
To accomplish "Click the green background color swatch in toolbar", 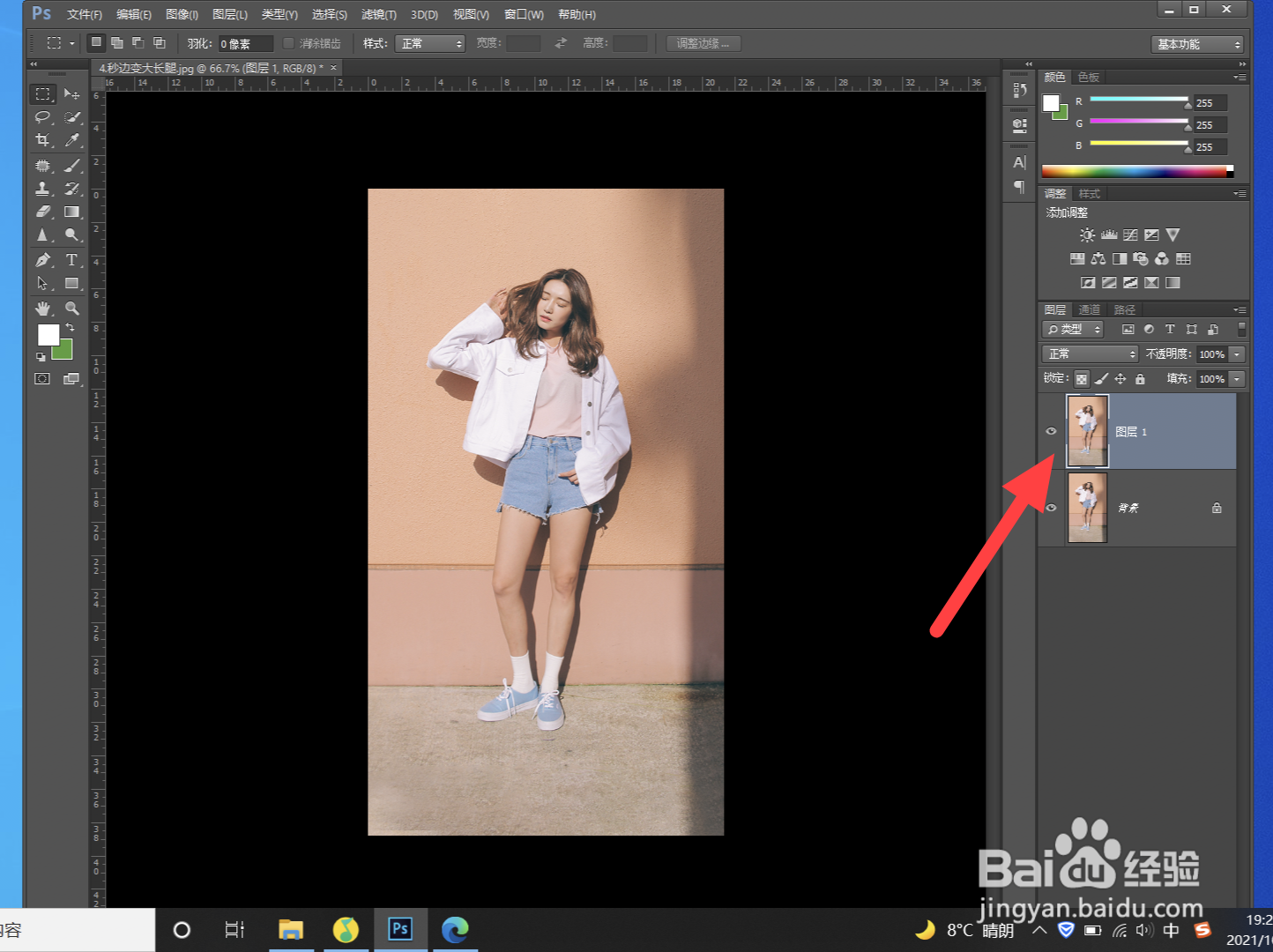I will [x=65, y=352].
